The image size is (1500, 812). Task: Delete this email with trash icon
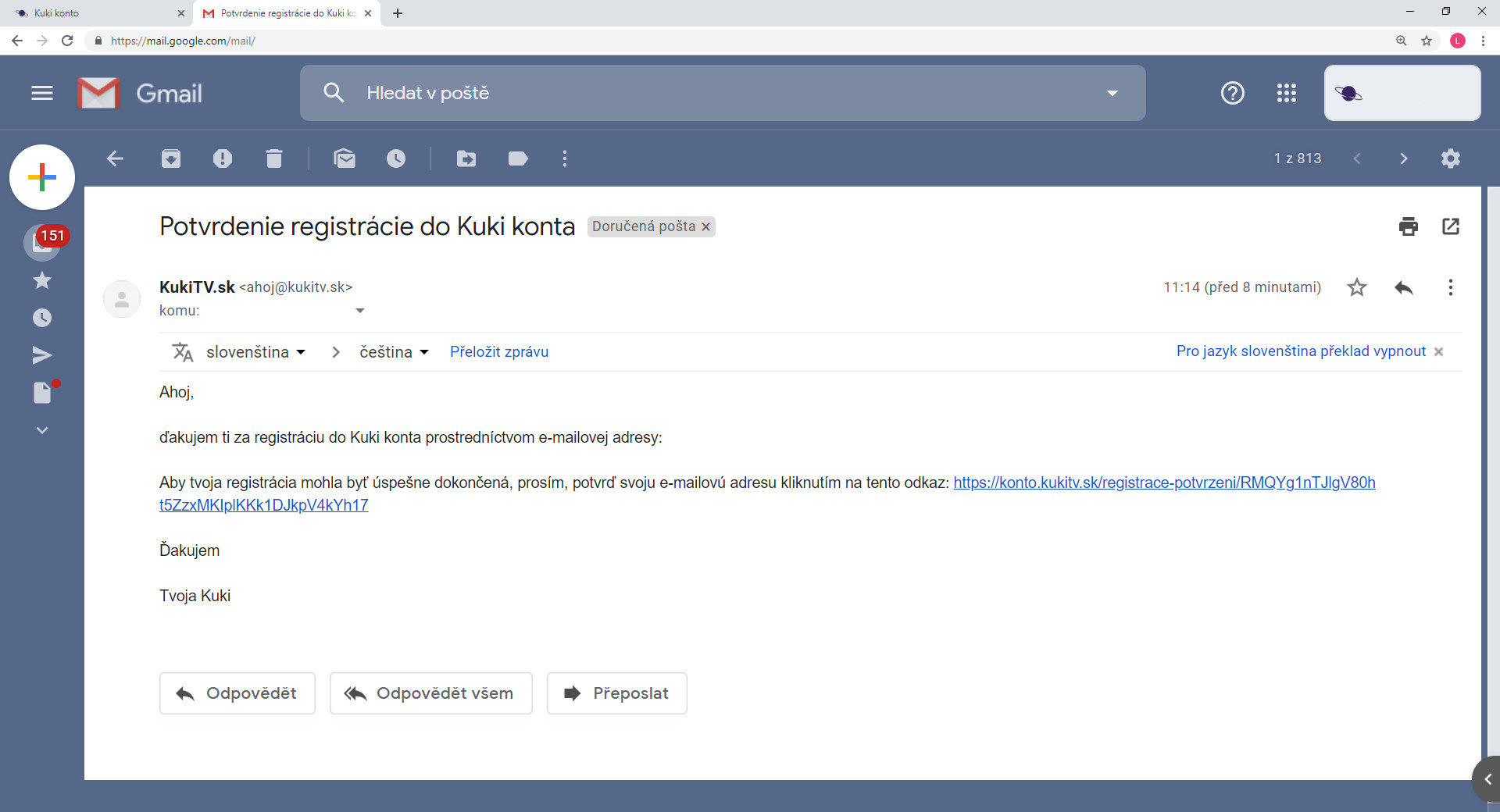point(273,158)
